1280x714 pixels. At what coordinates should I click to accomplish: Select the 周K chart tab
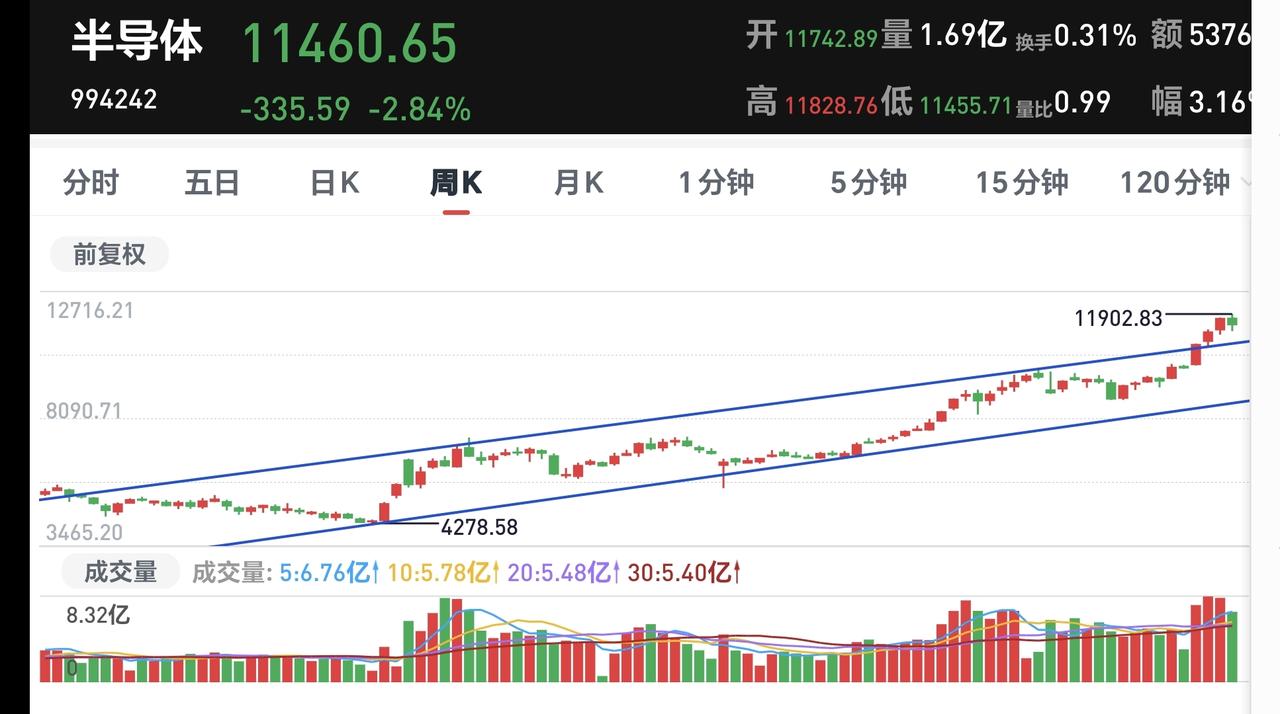(x=456, y=183)
